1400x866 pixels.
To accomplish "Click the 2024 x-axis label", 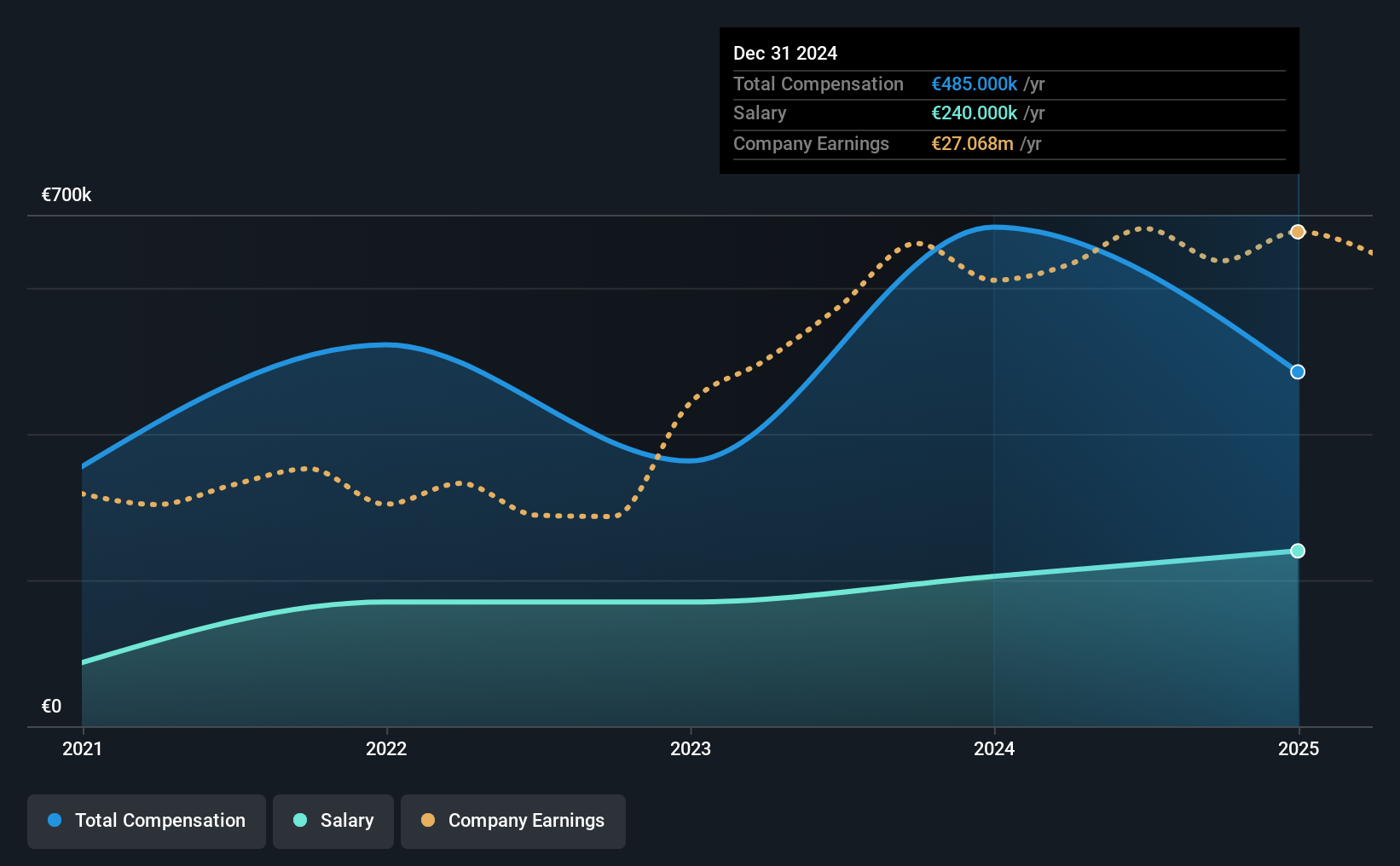I will (994, 748).
